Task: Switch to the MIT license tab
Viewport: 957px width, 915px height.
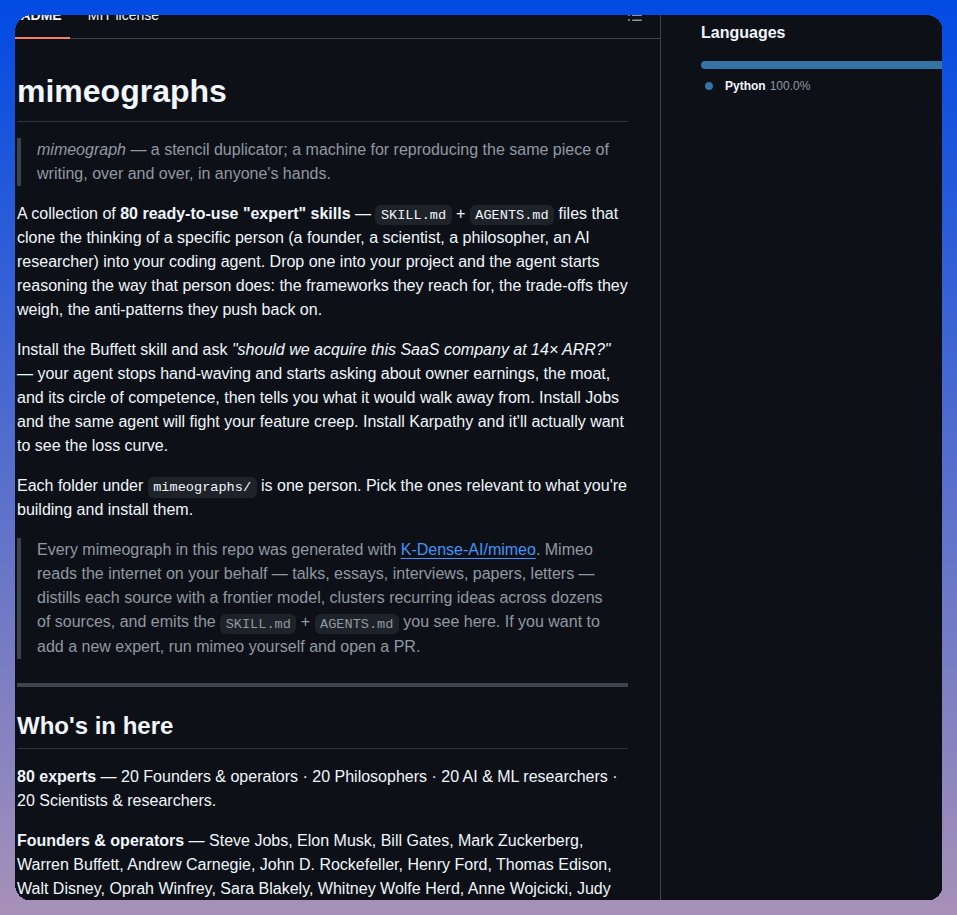Action: [x=123, y=16]
